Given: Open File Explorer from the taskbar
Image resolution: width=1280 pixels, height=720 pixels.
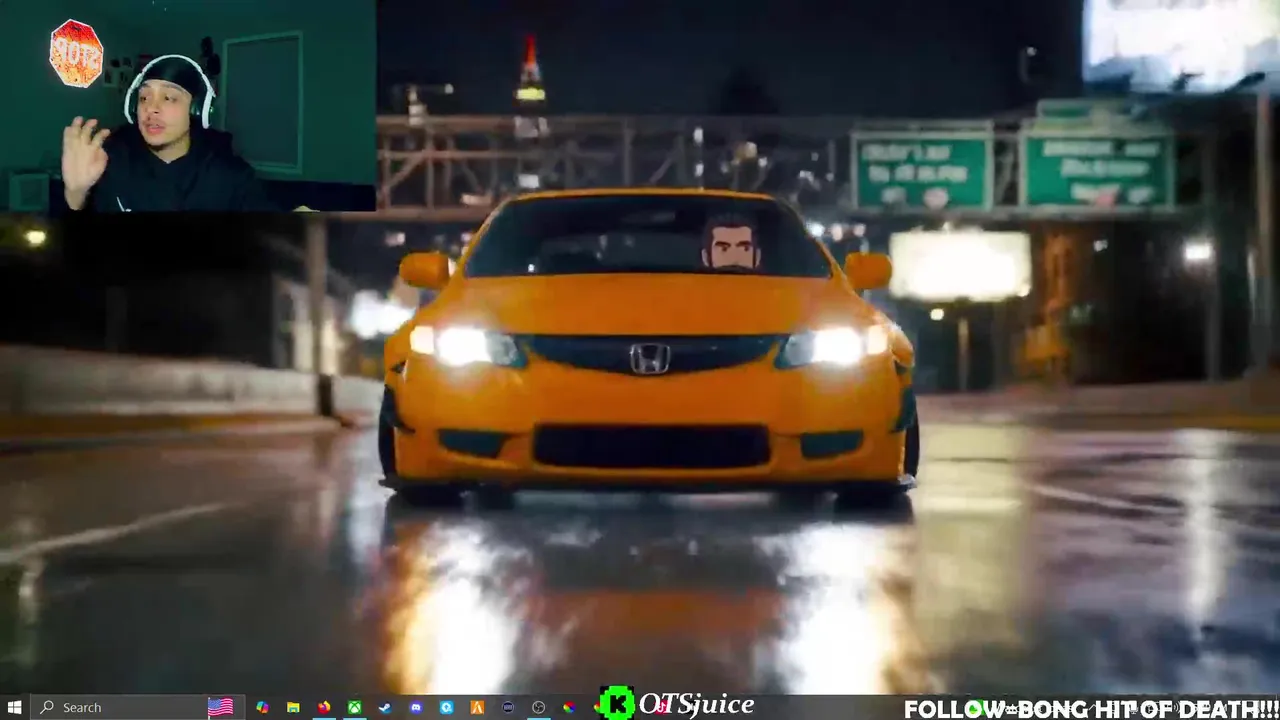Looking at the screenshot, I should point(293,707).
